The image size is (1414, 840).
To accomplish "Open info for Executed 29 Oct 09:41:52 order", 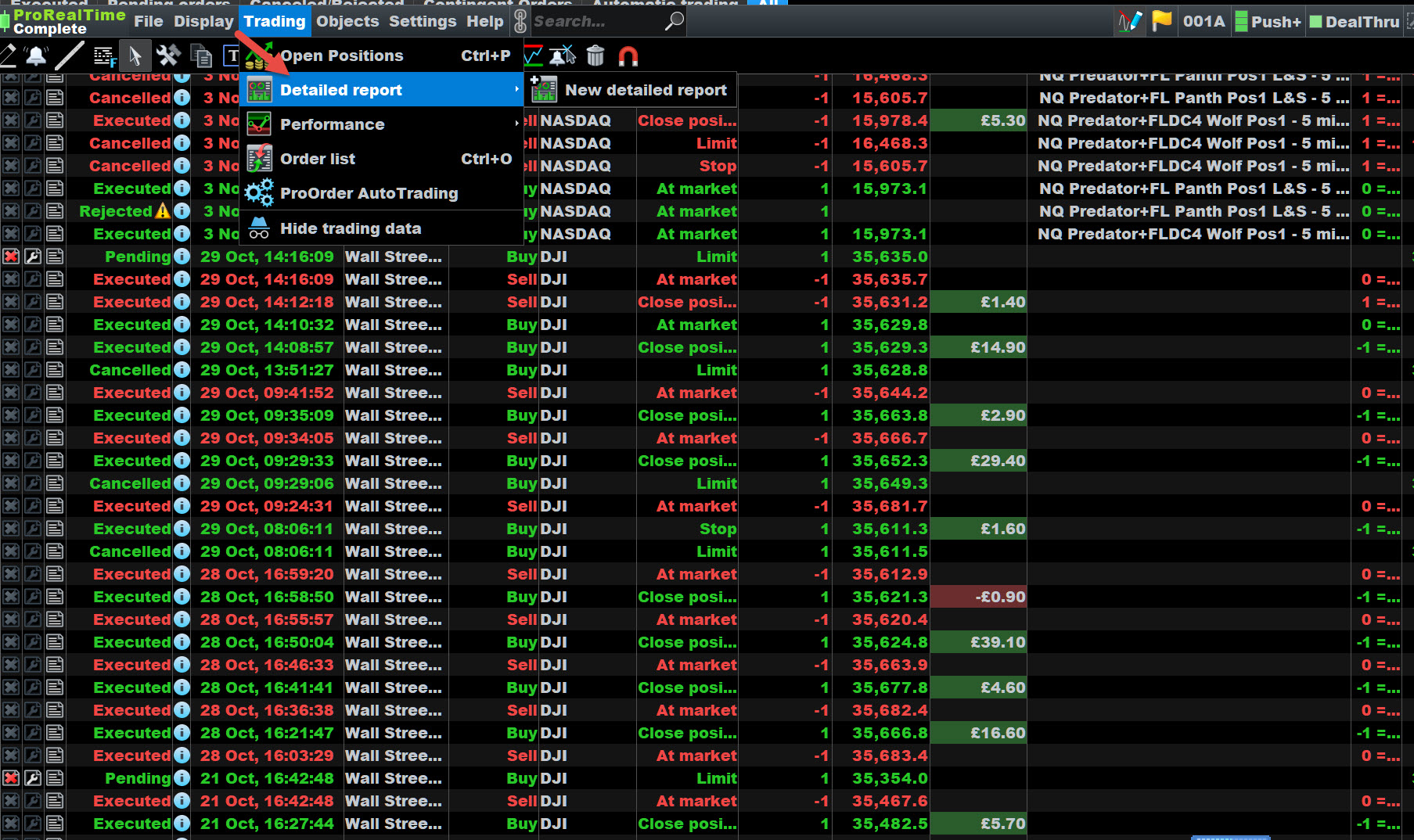I will coord(182,393).
